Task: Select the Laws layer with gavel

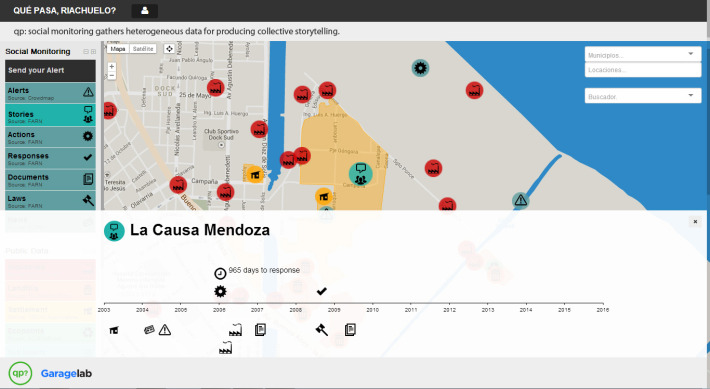Action: click(x=50, y=201)
